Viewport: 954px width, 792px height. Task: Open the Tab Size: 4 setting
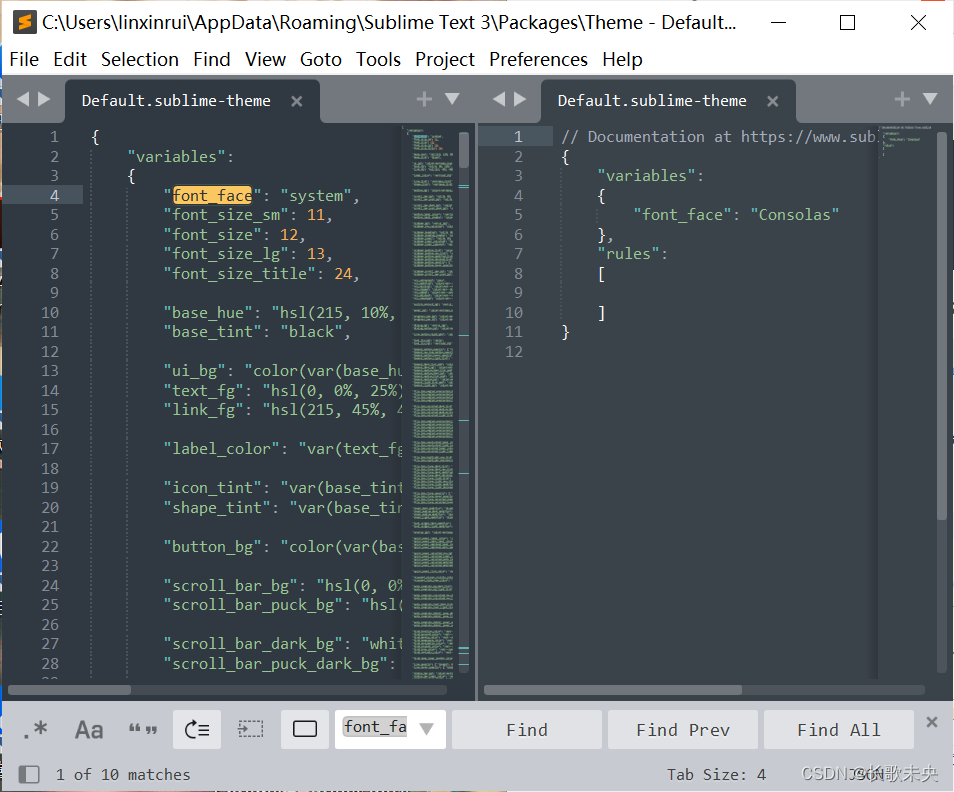pyautogui.click(x=716, y=774)
